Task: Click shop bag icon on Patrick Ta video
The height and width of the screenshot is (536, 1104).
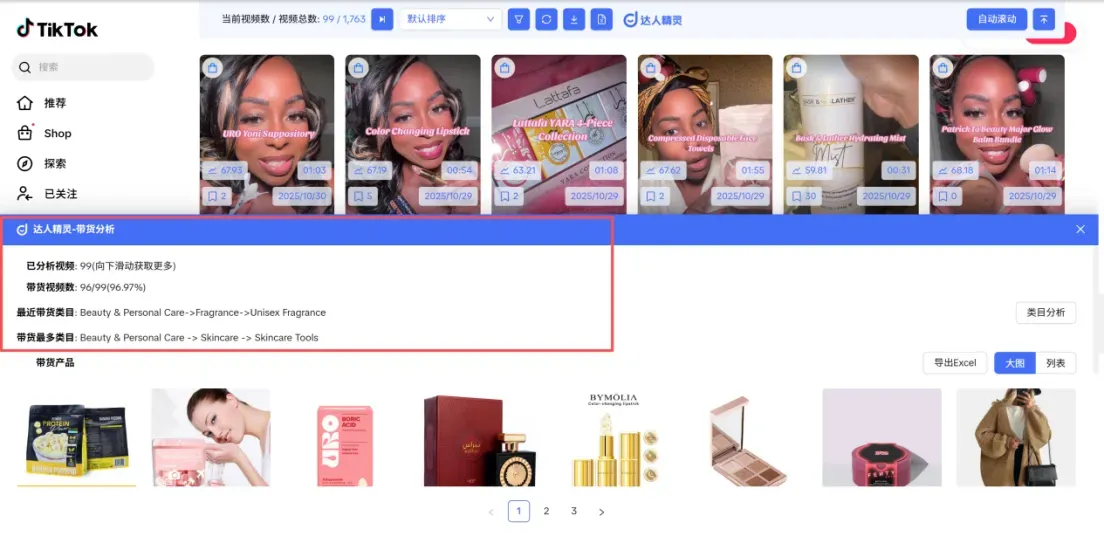Action: tap(943, 68)
